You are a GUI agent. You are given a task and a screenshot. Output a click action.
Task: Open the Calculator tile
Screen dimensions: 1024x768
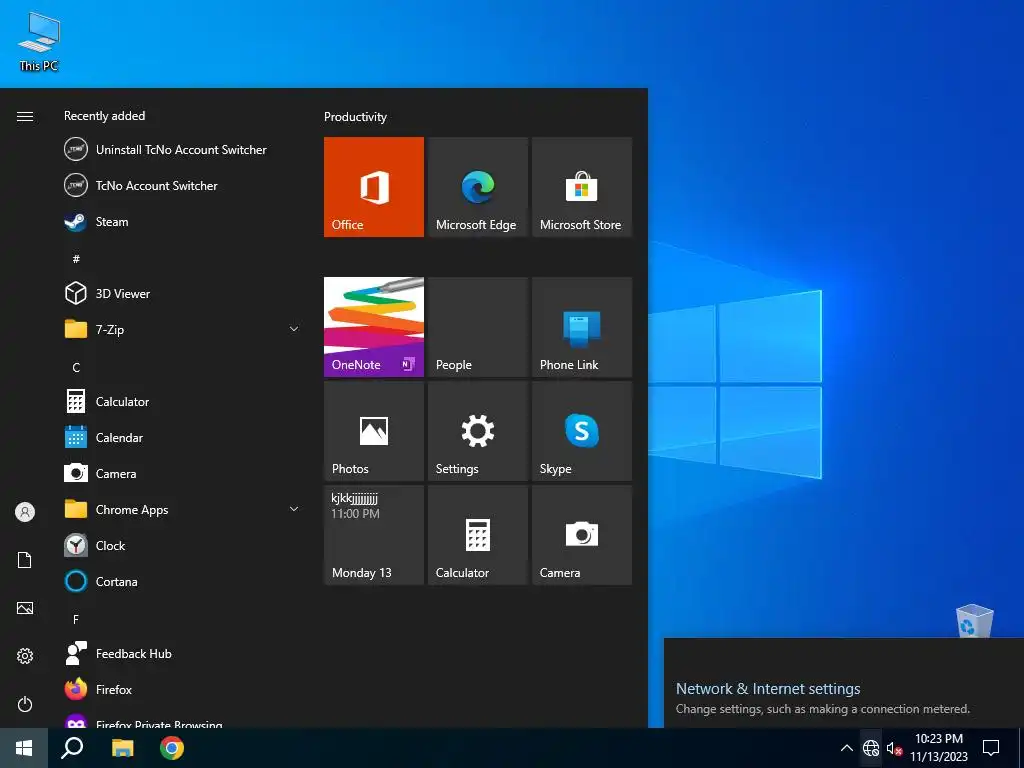(477, 535)
